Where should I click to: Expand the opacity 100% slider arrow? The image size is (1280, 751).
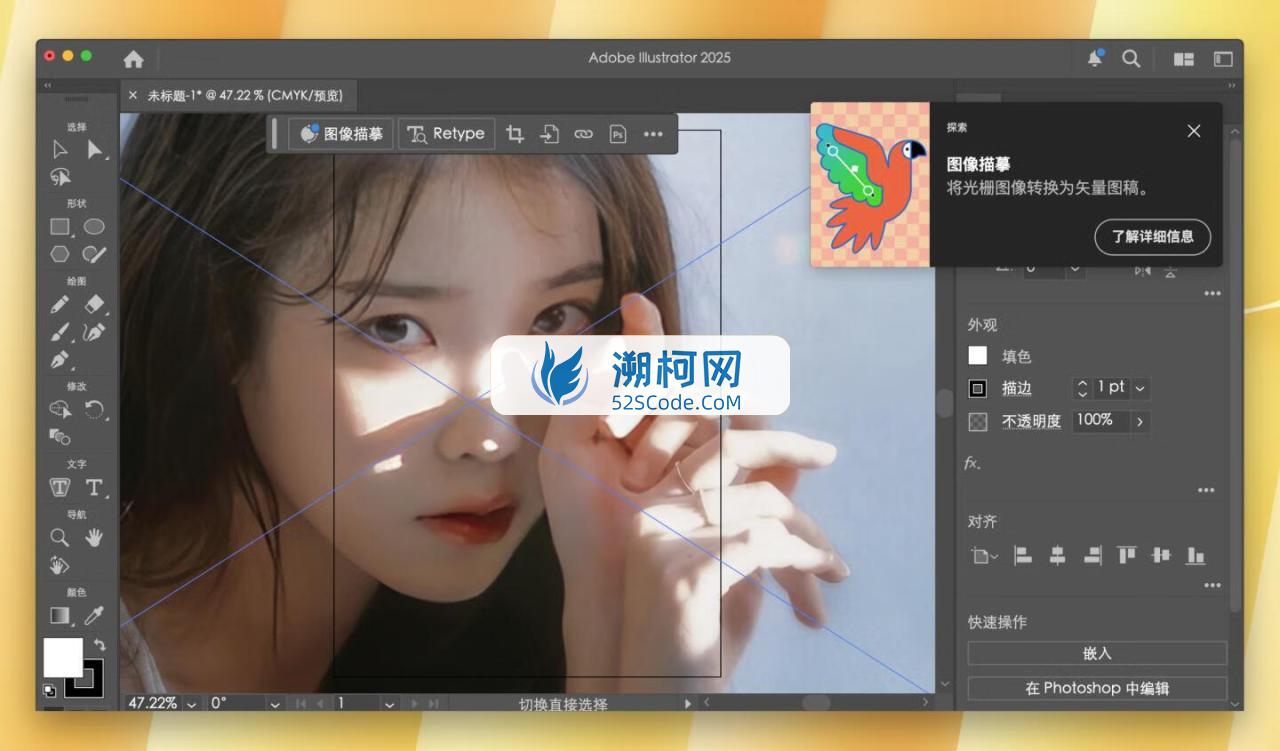pos(1139,422)
